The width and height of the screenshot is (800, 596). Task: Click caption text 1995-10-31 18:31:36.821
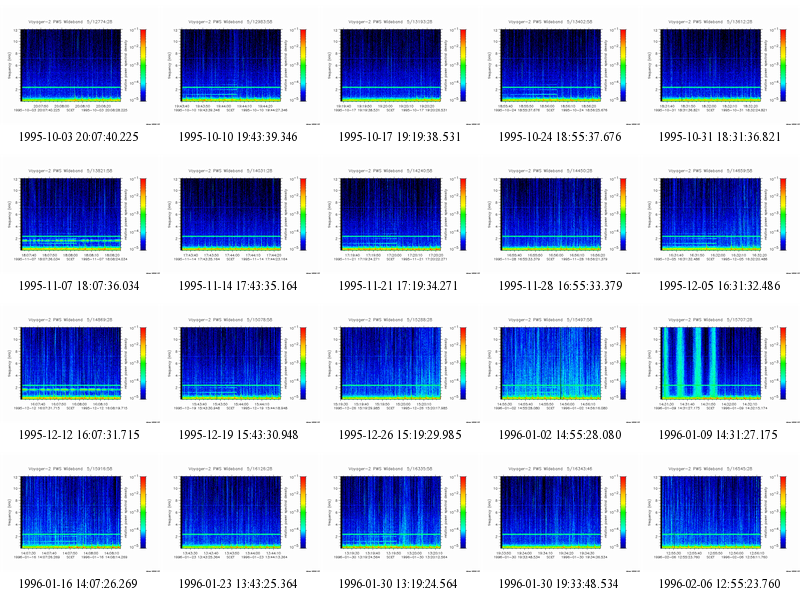coord(720,137)
